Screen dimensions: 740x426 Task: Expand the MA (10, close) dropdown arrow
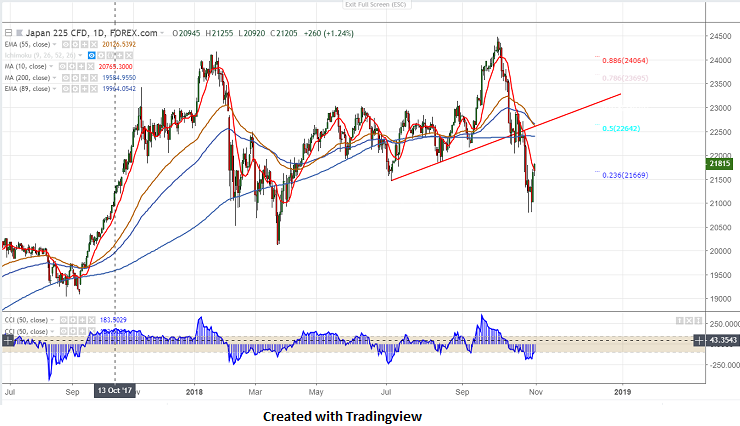51,67
